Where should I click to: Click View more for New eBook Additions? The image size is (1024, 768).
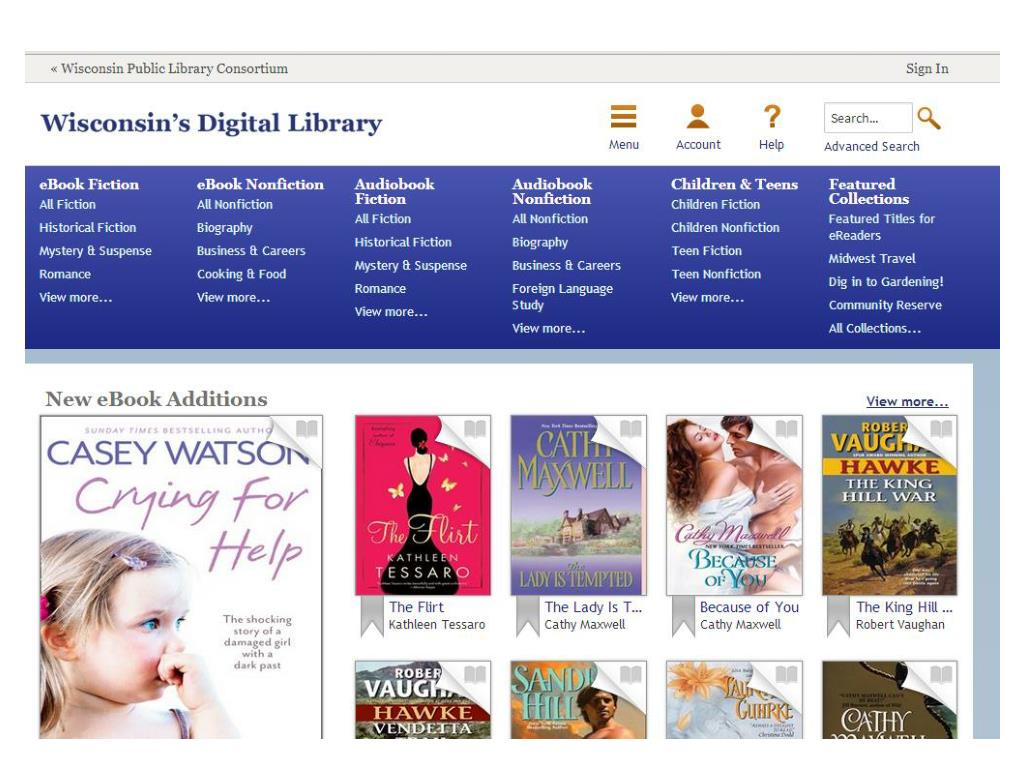point(907,402)
